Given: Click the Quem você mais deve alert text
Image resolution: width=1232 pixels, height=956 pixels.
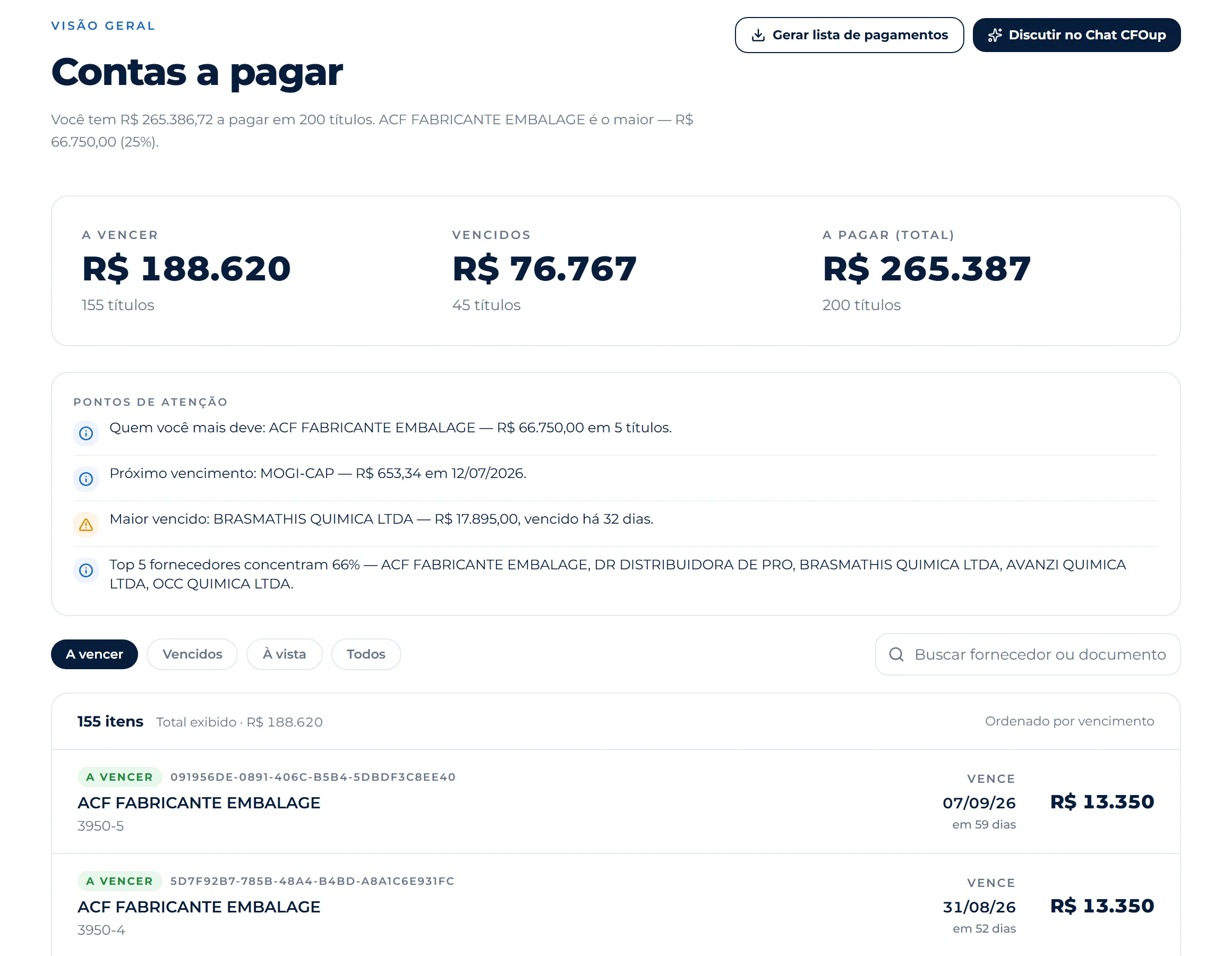Looking at the screenshot, I should click(390, 427).
